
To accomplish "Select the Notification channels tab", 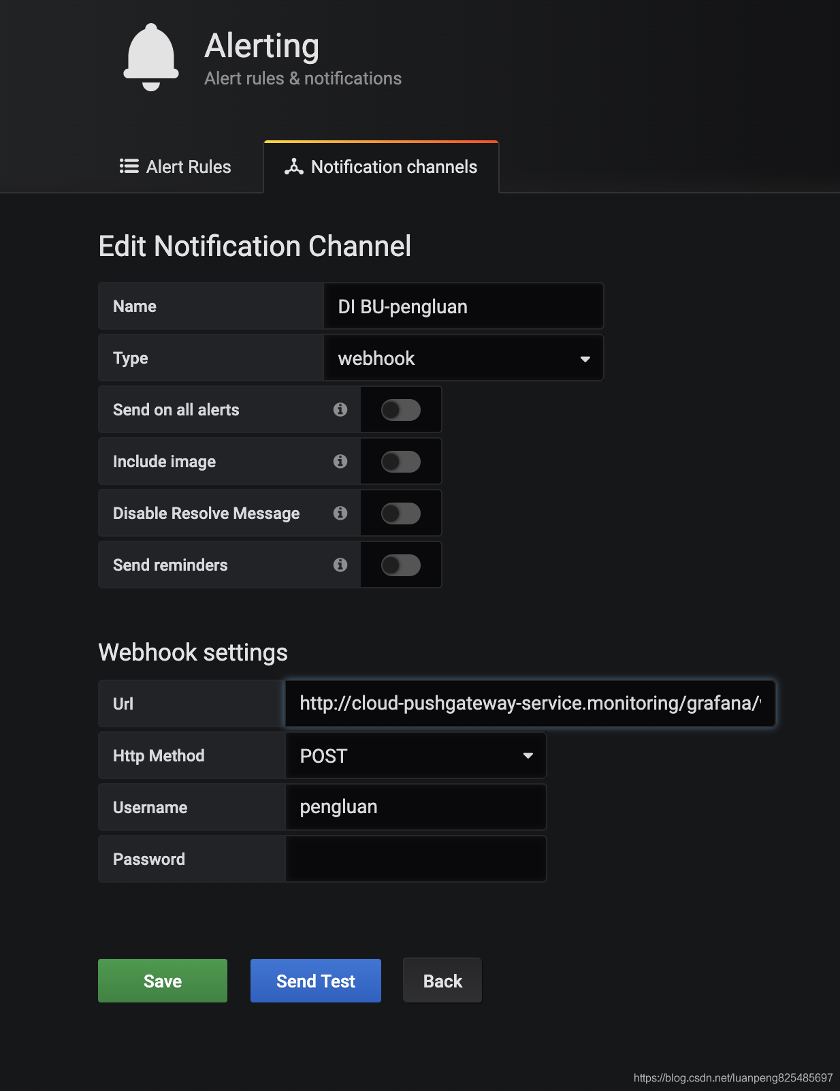I will click(x=381, y=167).
